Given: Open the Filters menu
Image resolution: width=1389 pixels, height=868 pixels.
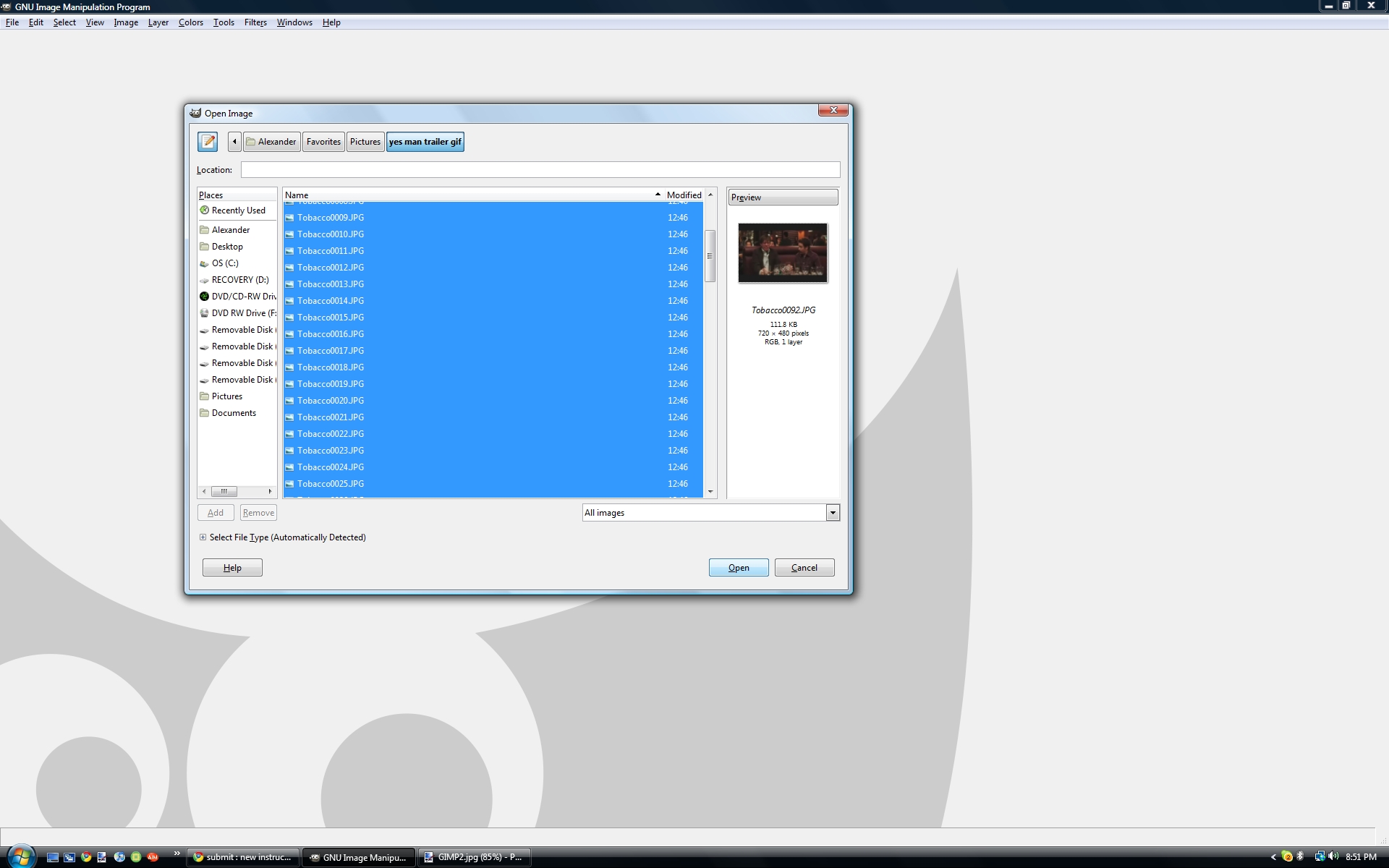Looking at the screenshot, I should click(255, 22).
